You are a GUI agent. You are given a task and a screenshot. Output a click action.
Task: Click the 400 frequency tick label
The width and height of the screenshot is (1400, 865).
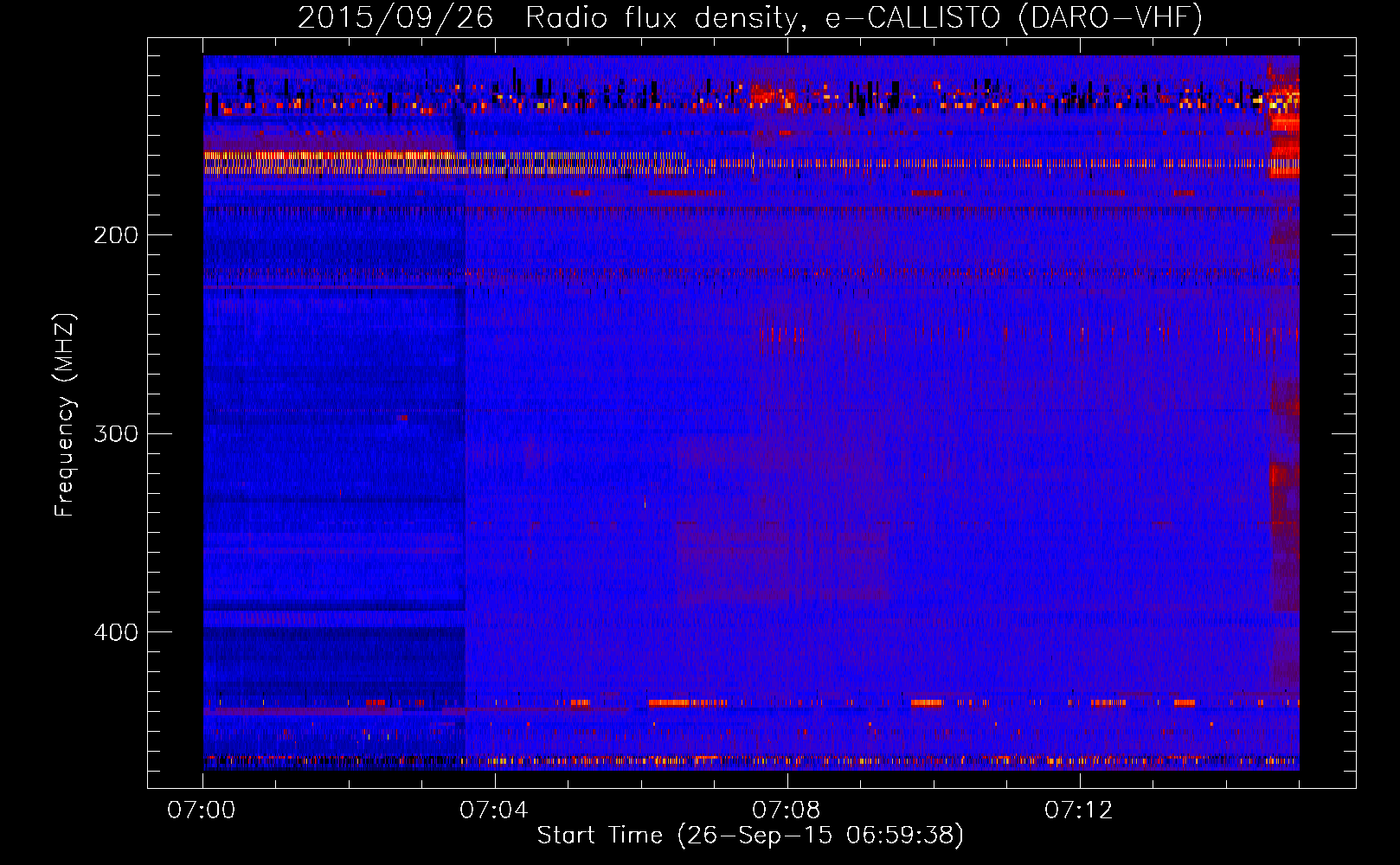point(116,632)
